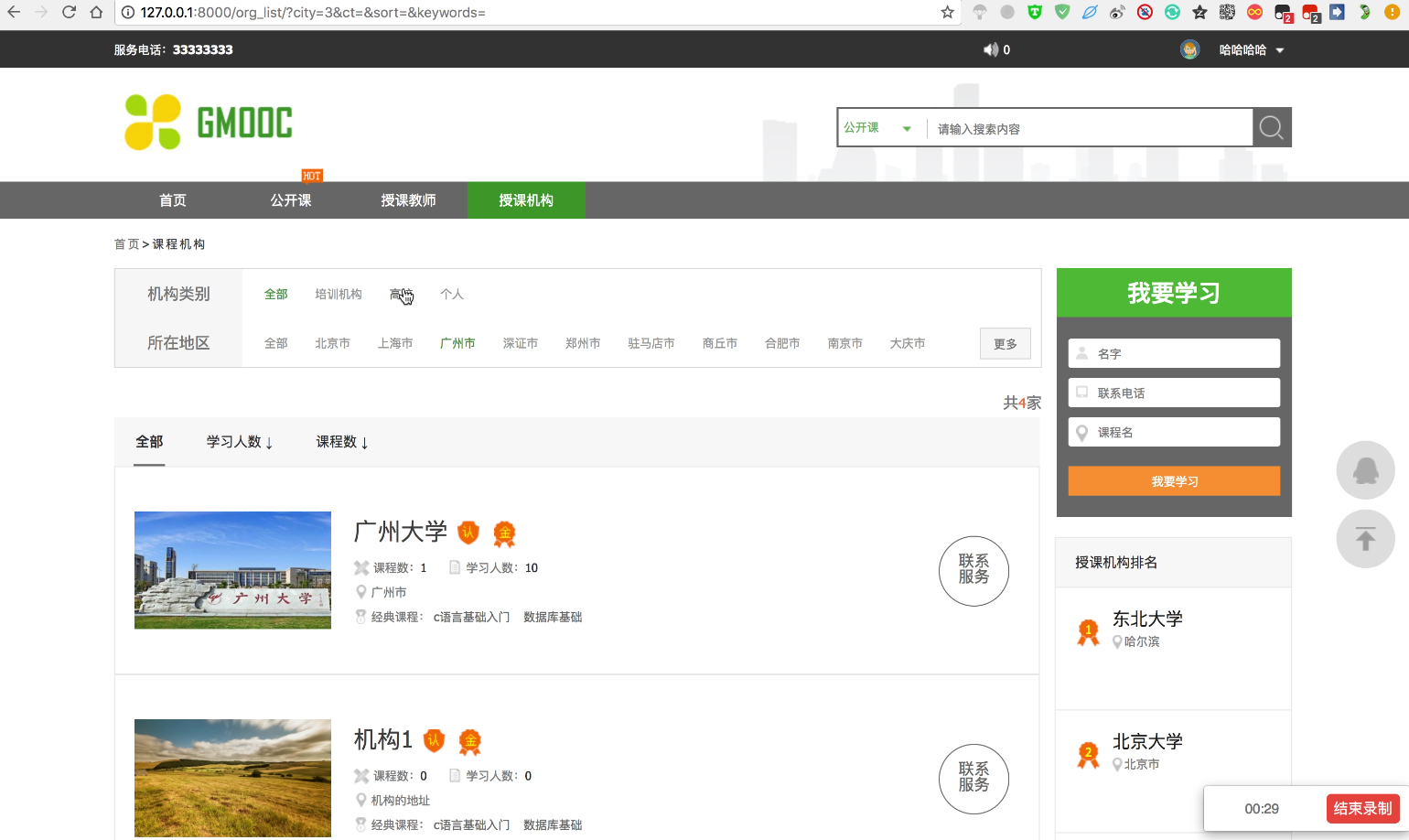Reload the page with the refresh icon
The width and height of the screenshot is (1409, 840).
[x=69, y=13]
